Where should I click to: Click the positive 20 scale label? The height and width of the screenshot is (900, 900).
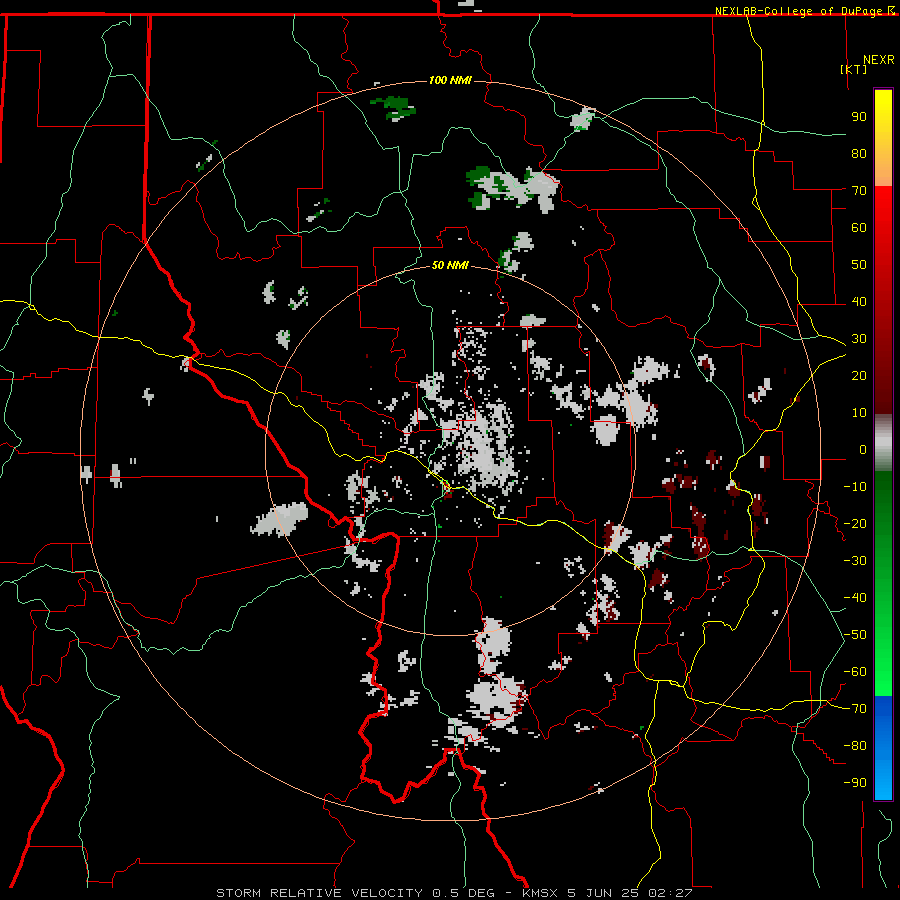click(859, 375)
